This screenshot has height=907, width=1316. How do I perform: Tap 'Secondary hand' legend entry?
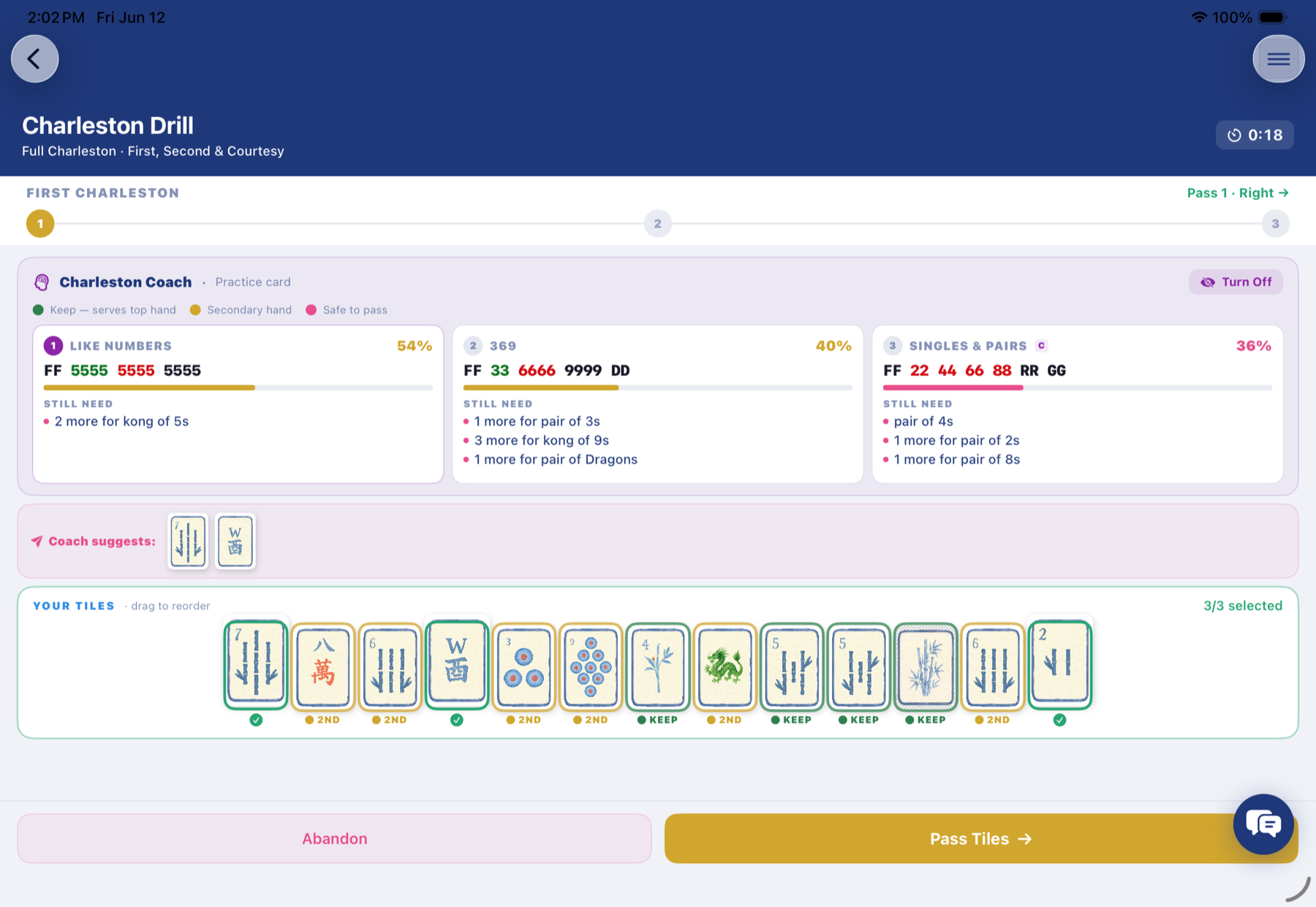point(241,310)
